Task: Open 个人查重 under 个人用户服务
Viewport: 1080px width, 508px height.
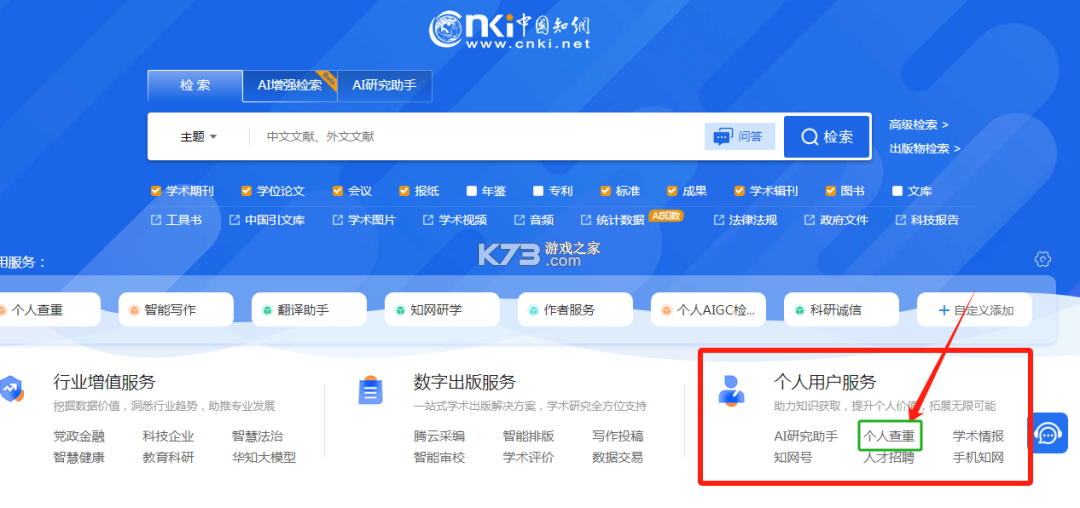Action: point(889,436)
